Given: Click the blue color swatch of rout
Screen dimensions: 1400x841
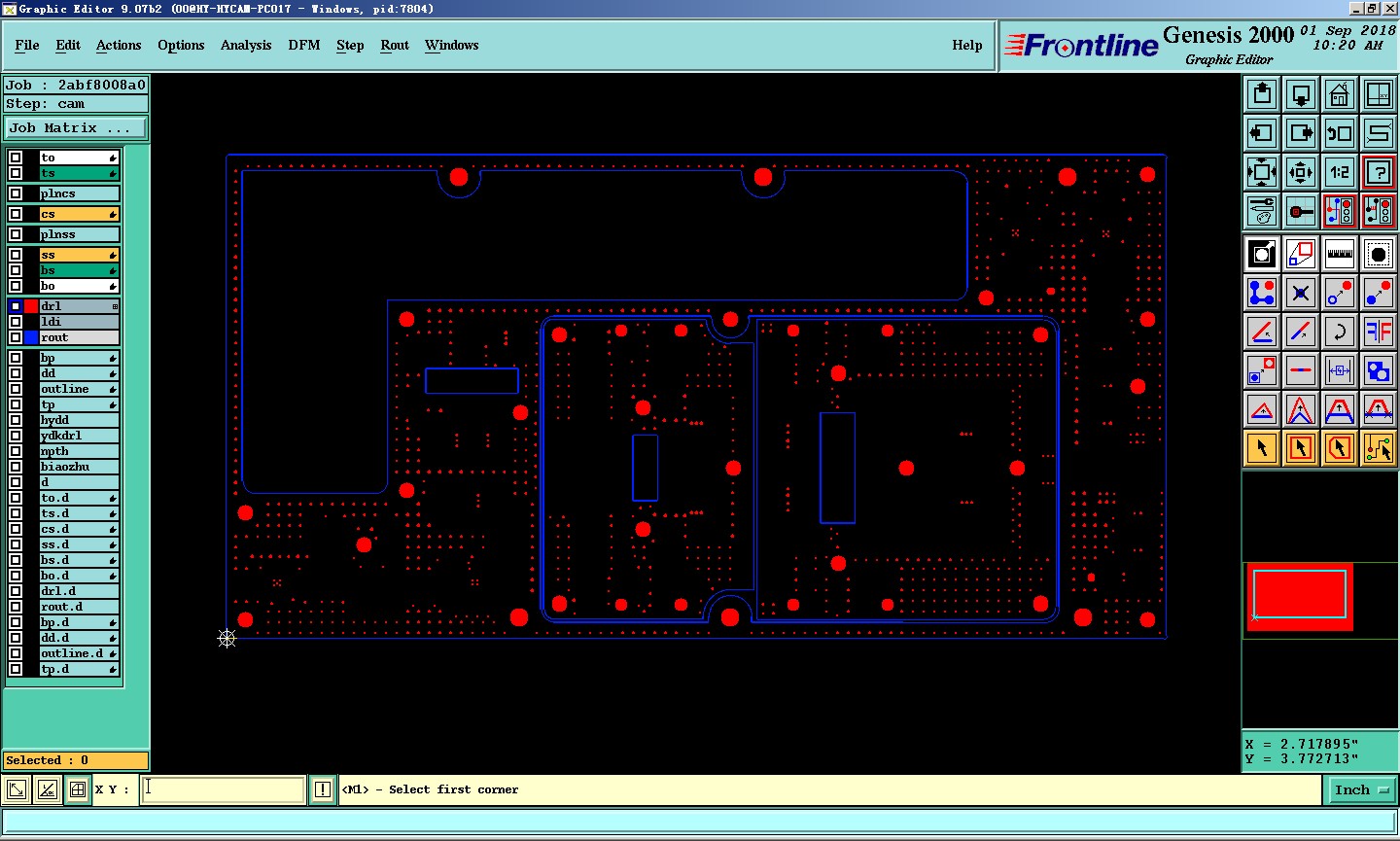Looking at the screenshot, I should [x=31, y=337].
